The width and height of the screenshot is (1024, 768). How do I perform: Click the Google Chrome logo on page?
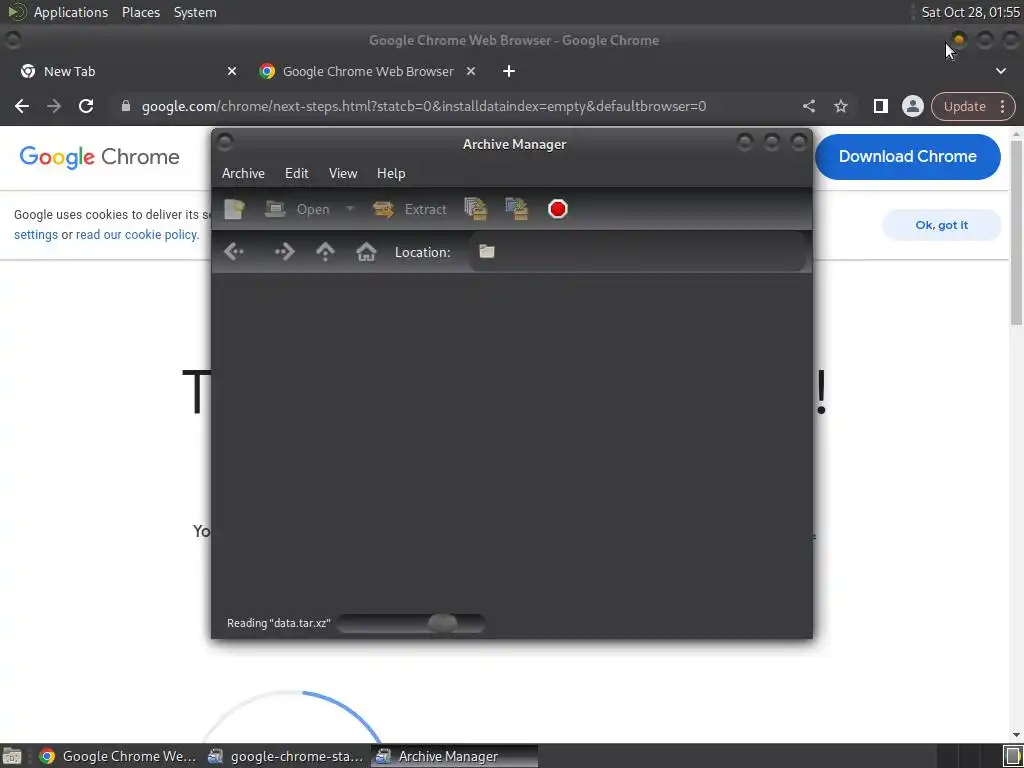coord(99,157)
